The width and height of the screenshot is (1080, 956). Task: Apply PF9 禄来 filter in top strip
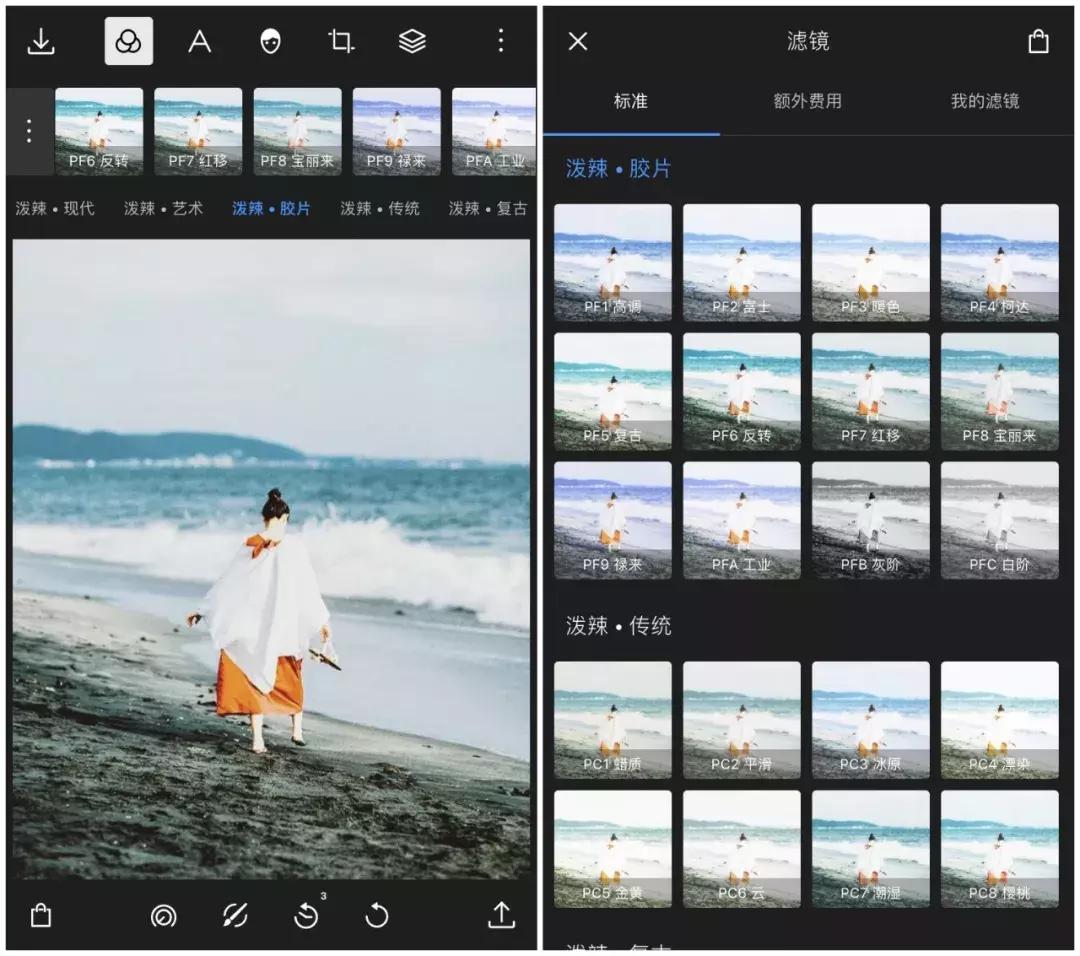[397, 131]
